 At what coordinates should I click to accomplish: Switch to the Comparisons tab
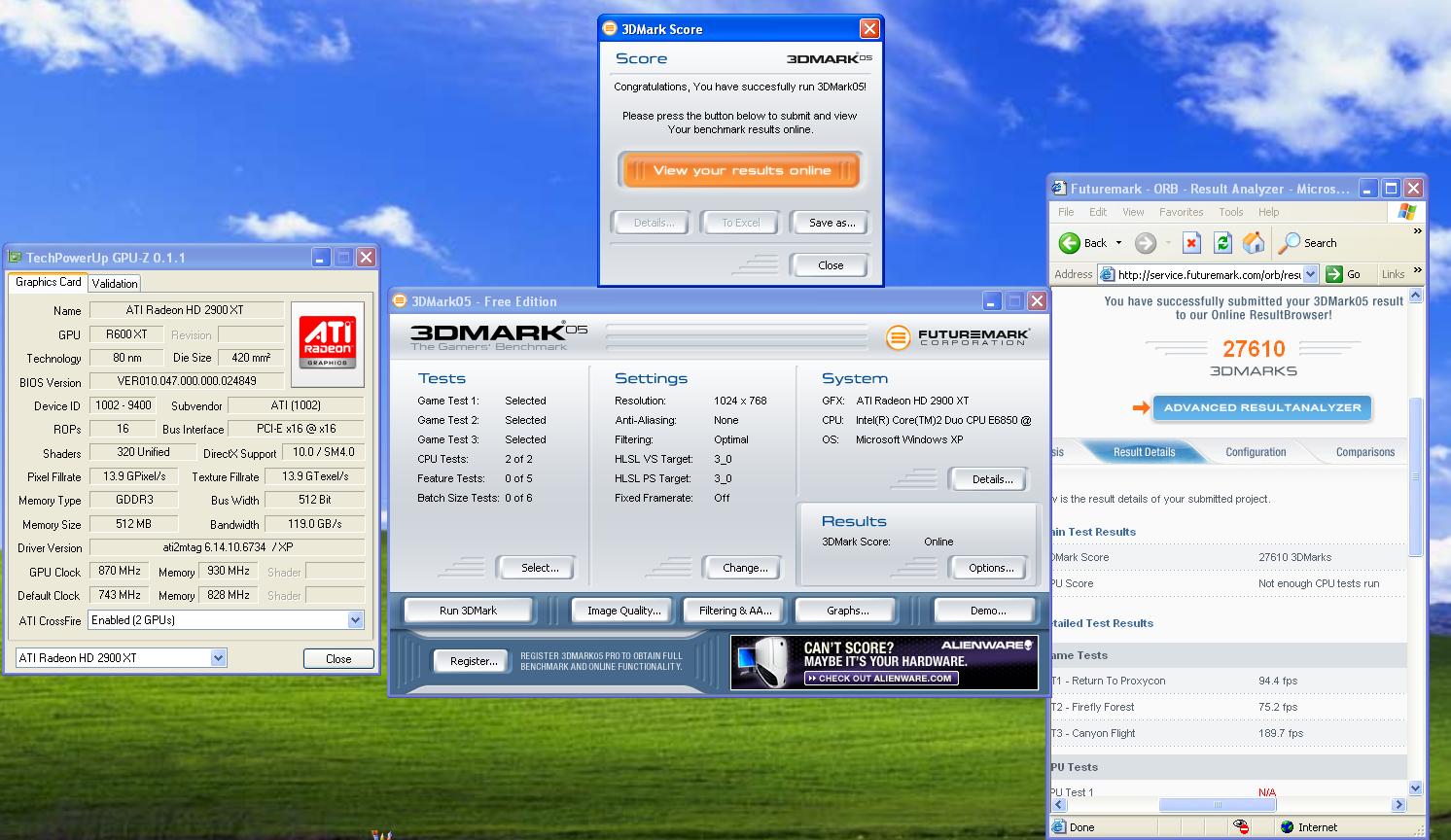point(1364,452)
